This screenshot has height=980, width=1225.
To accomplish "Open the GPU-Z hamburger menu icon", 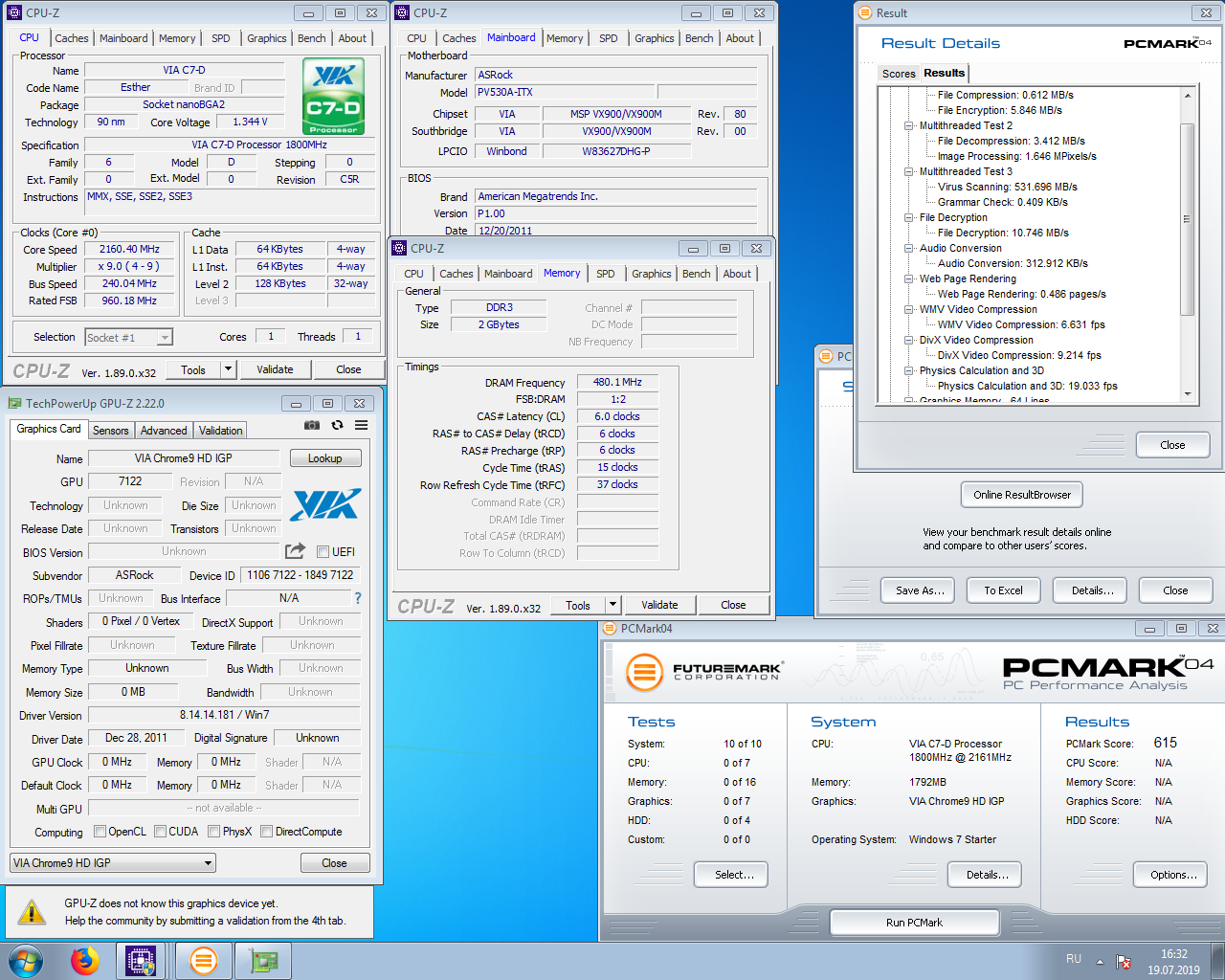I will 361,425.
